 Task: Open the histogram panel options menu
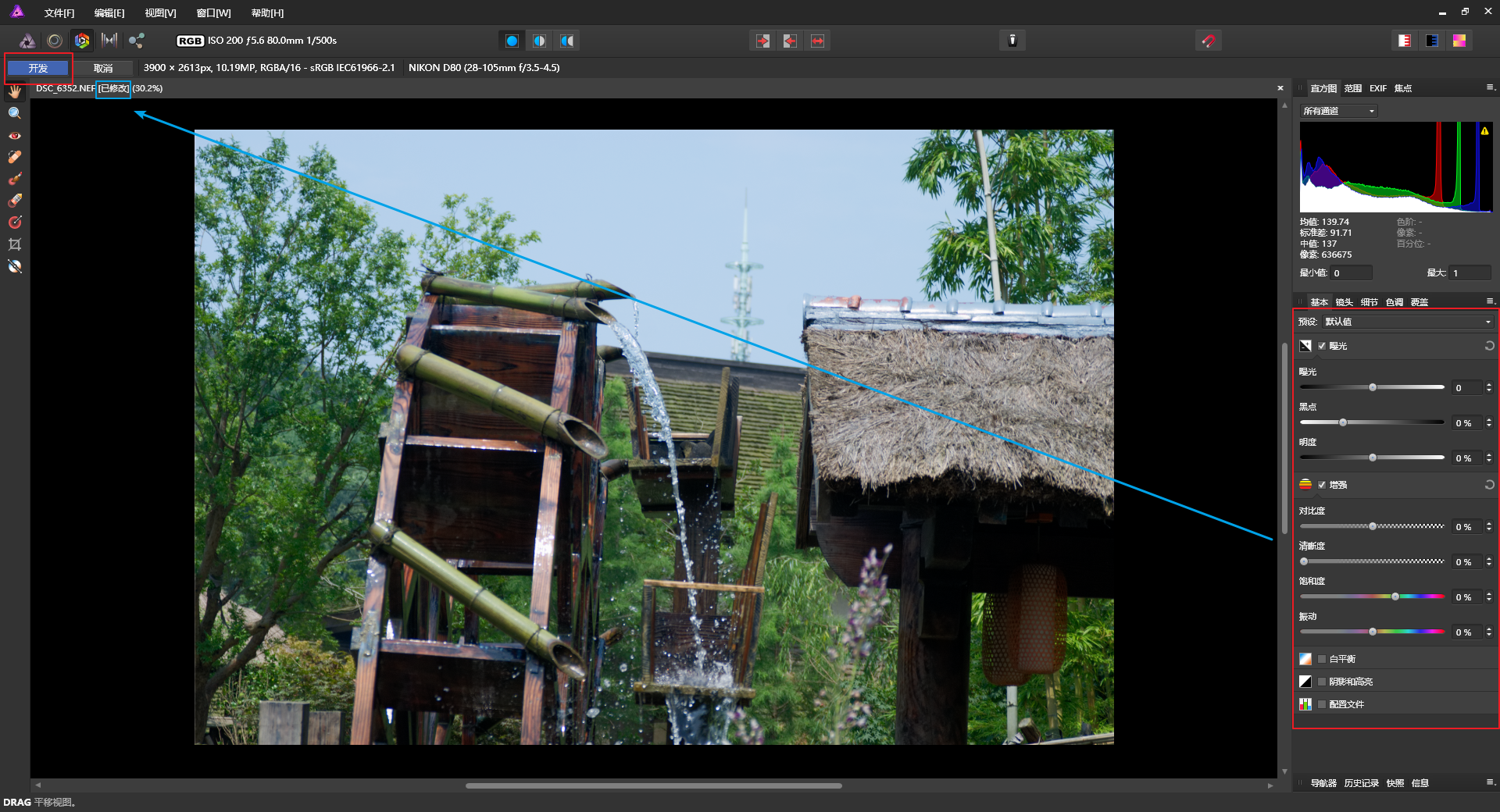(x=1490, y=87)
